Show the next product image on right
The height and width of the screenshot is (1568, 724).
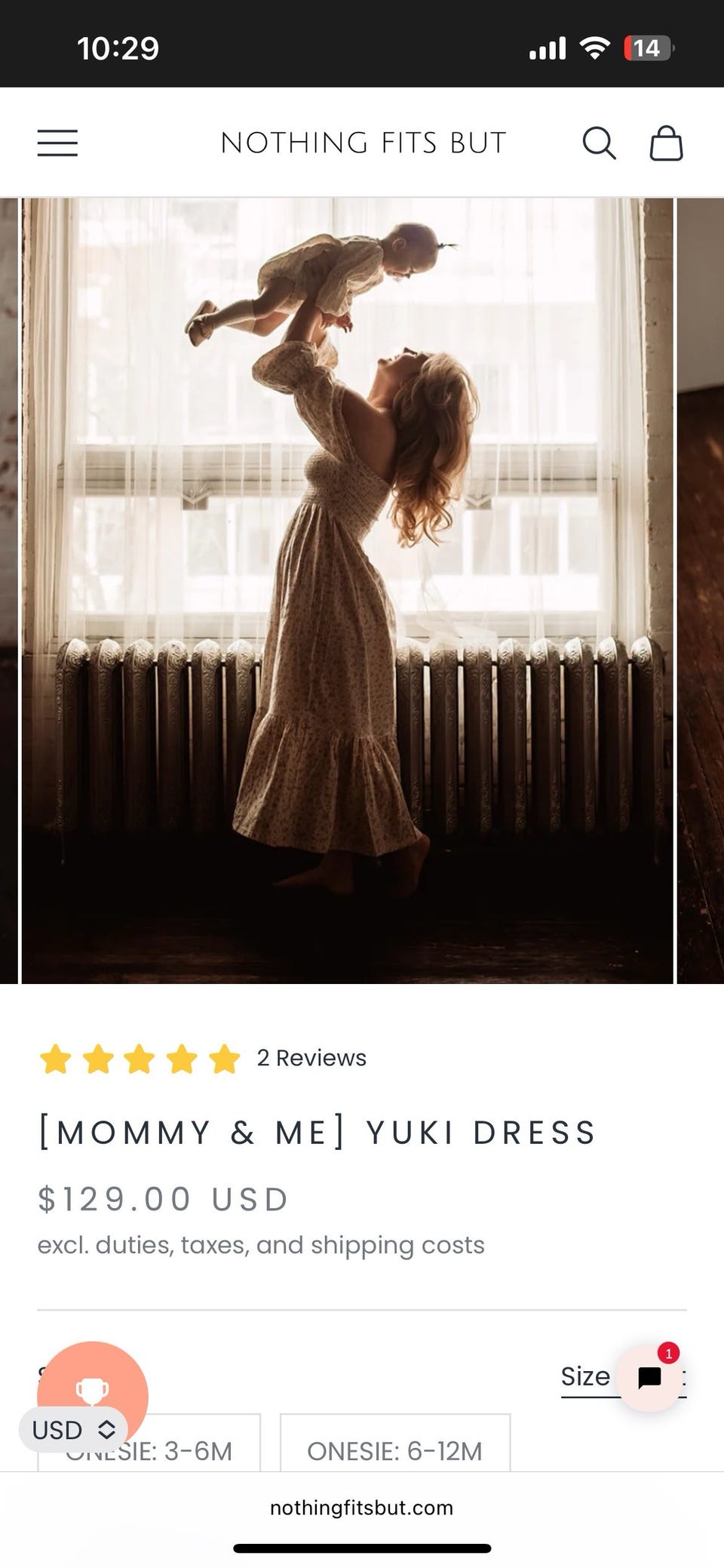701,591
